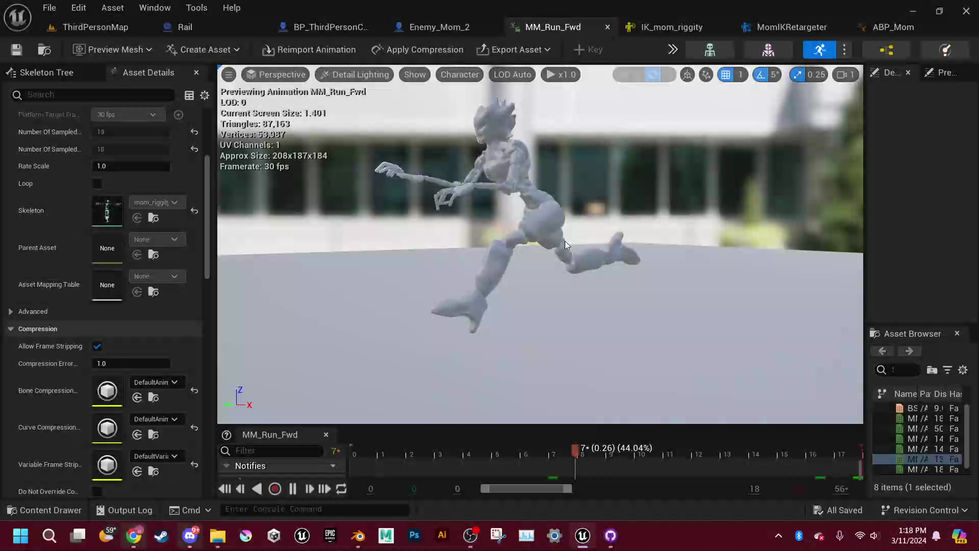979x551 pixels.
Task: Open the Show viewport menu
Action: tap(415, 74)
